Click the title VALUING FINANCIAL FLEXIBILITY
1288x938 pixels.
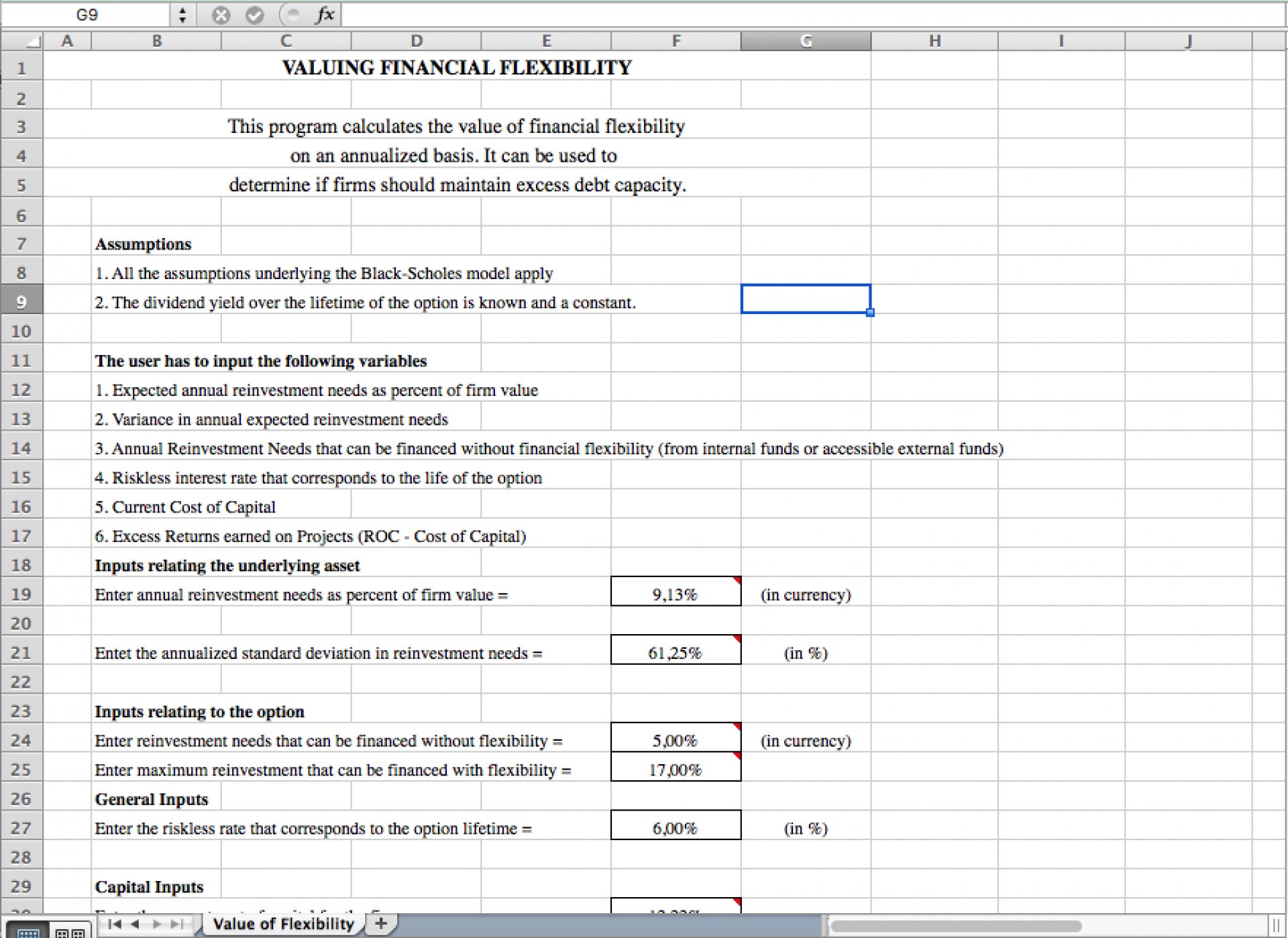point(457,68)
